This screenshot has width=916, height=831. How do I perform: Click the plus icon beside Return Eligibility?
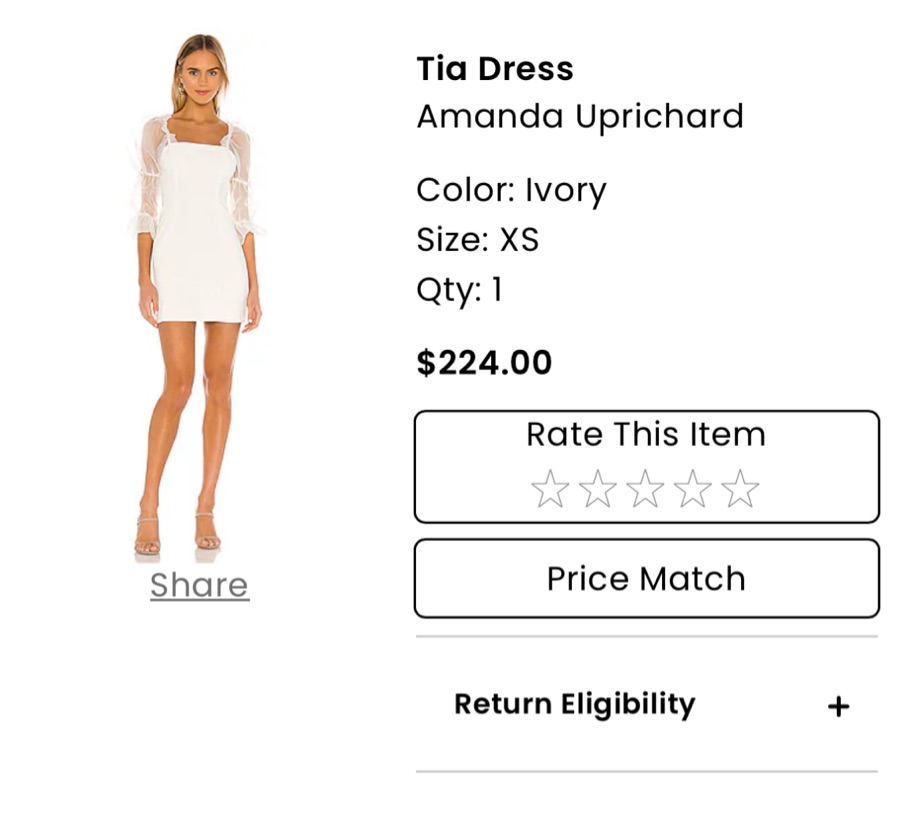(x=838, y=707)
